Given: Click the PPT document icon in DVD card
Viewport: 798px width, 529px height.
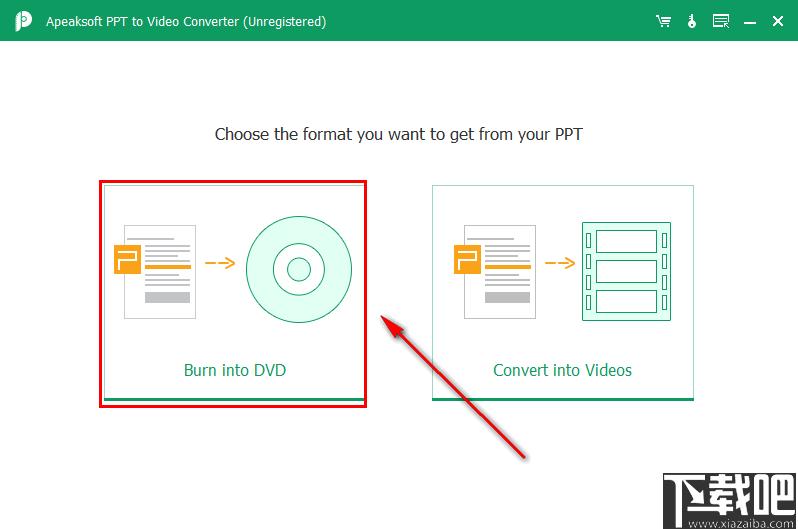Looking at the screenshot, I should pyautogui.click(x=155, y=272).
